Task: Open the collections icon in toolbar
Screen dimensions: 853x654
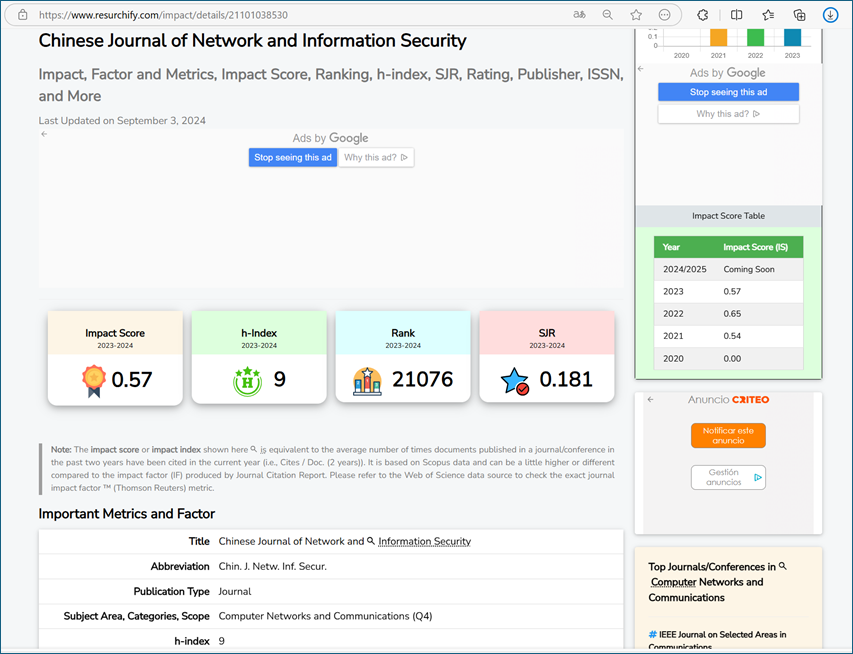Action: 799,15
